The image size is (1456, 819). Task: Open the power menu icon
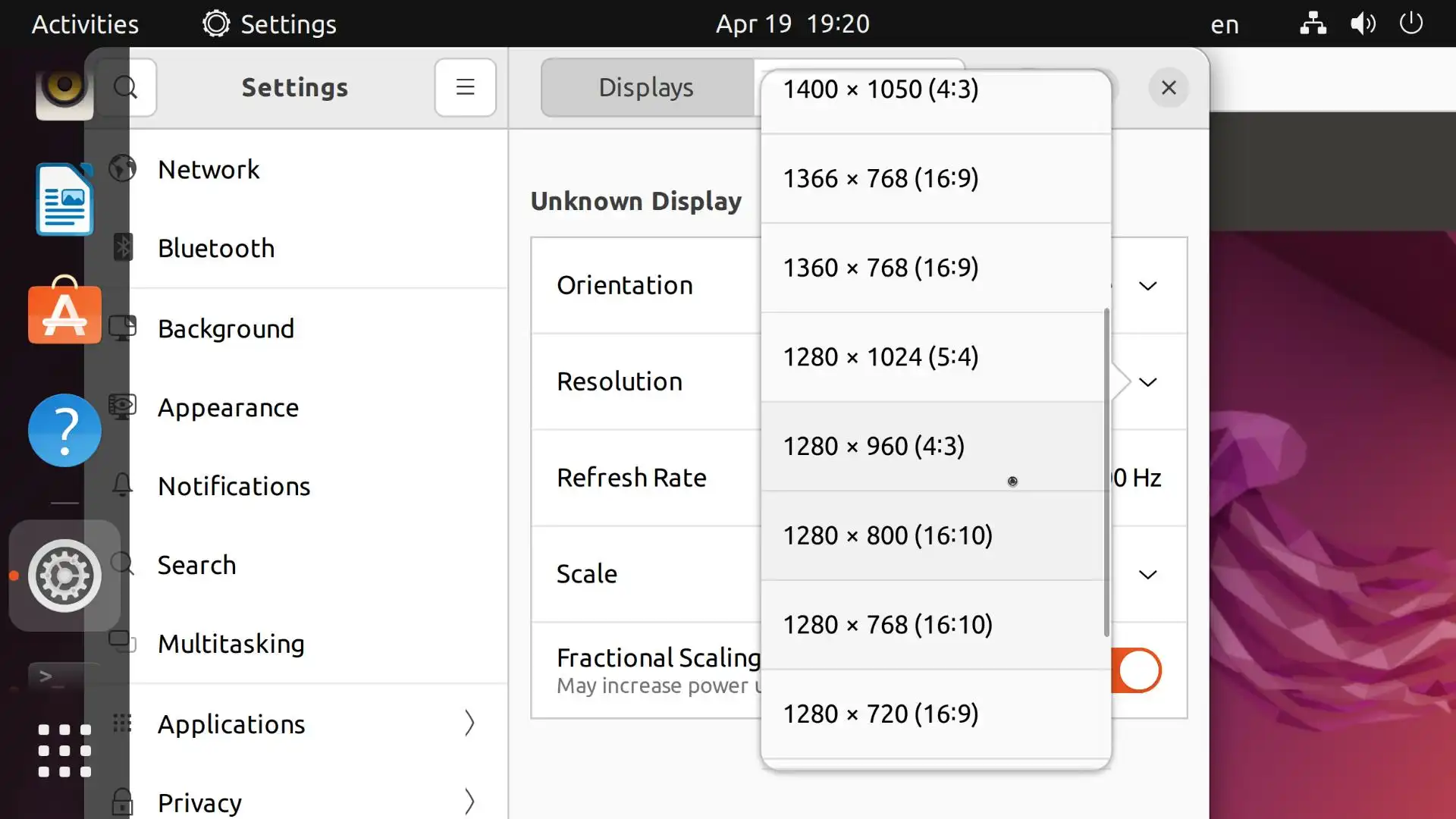pyautogui.click(x=1410, y=24)
